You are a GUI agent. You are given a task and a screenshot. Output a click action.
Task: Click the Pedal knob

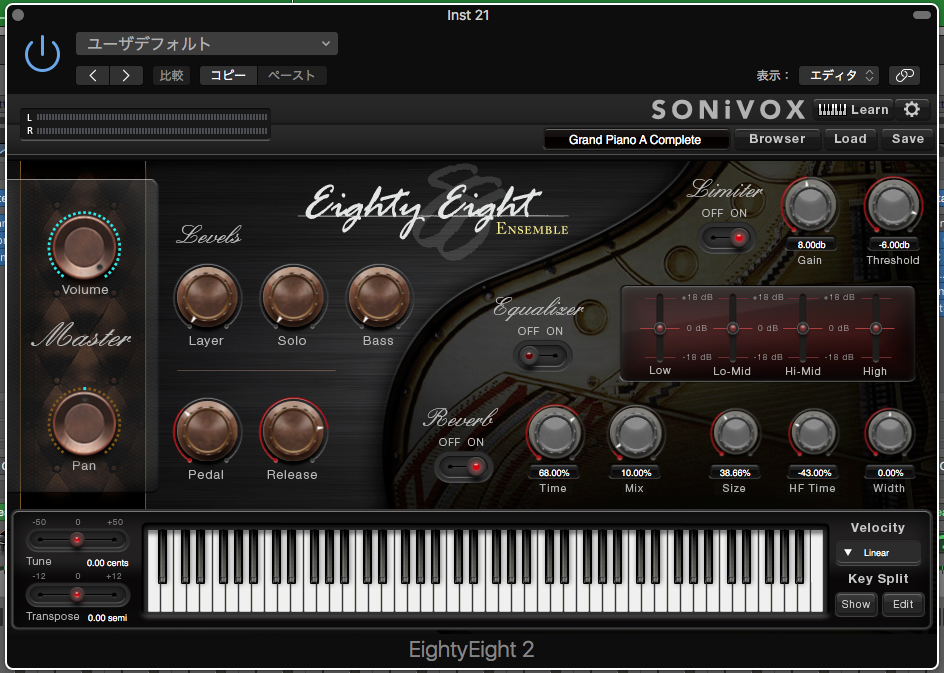click(206, 431)
